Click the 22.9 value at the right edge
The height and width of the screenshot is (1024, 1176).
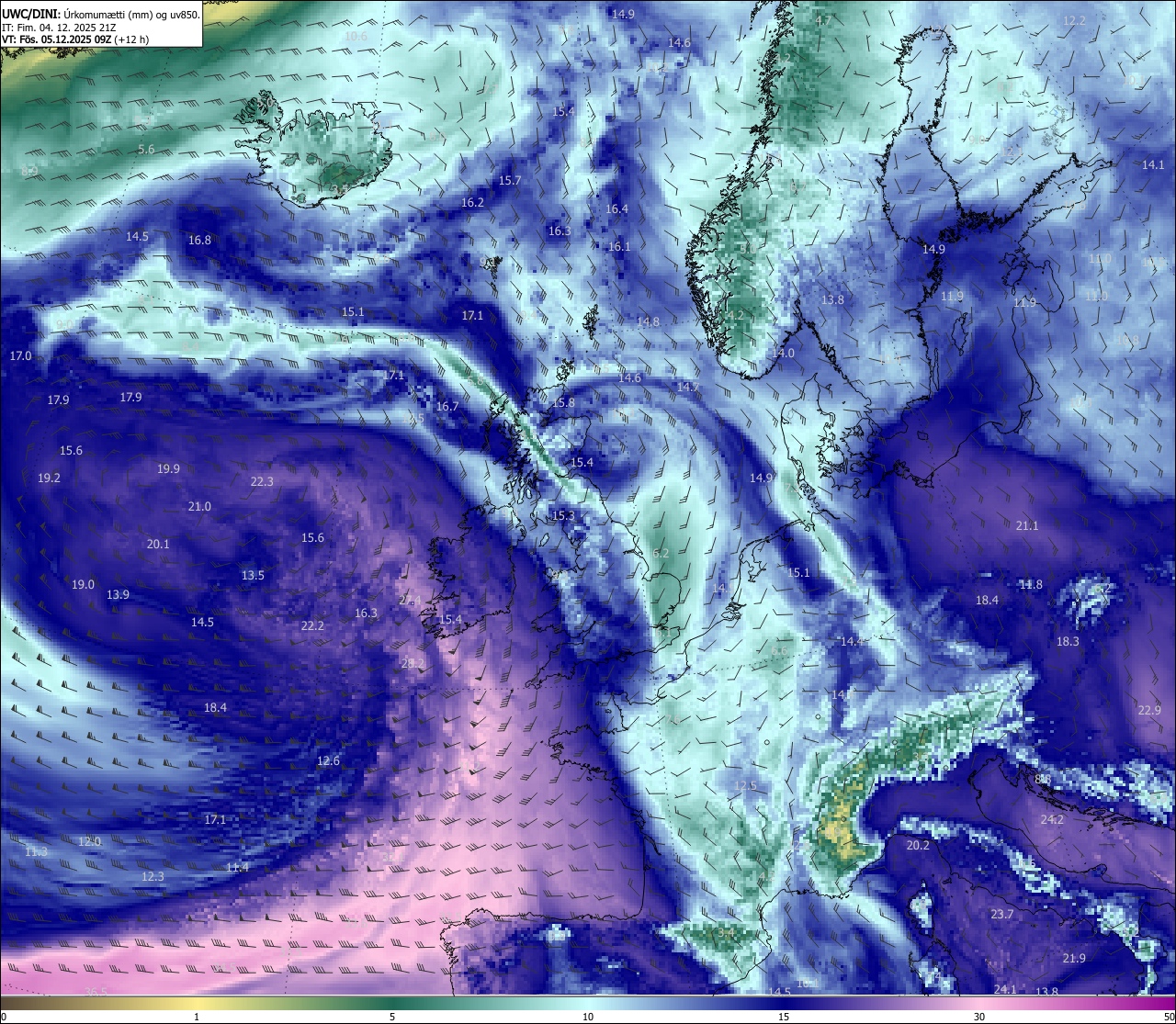click(x=1149, y=710)
